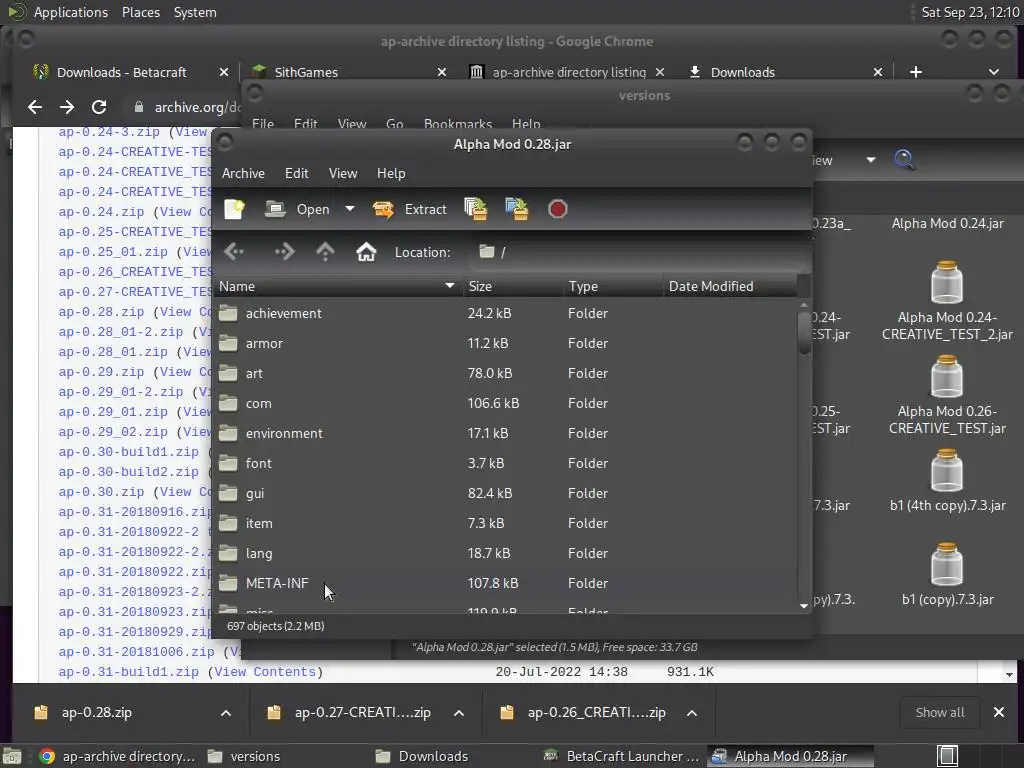The height and width of the screenshot is (768, 1024).
Task: Open the Archive menu
Action: (x=243, y=173)
